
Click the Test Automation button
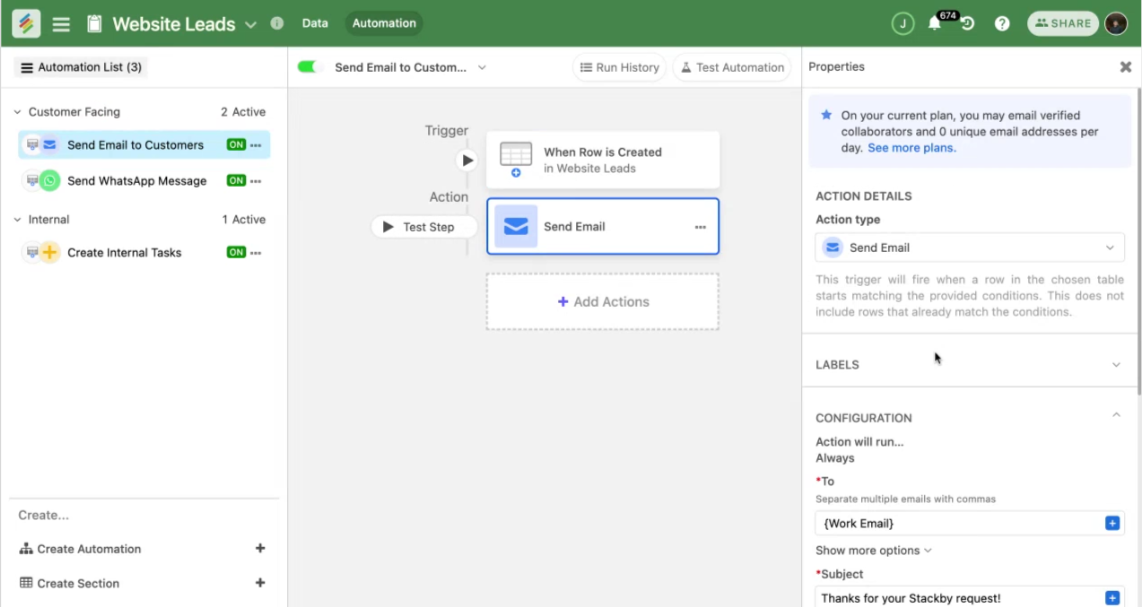point(732,67)
